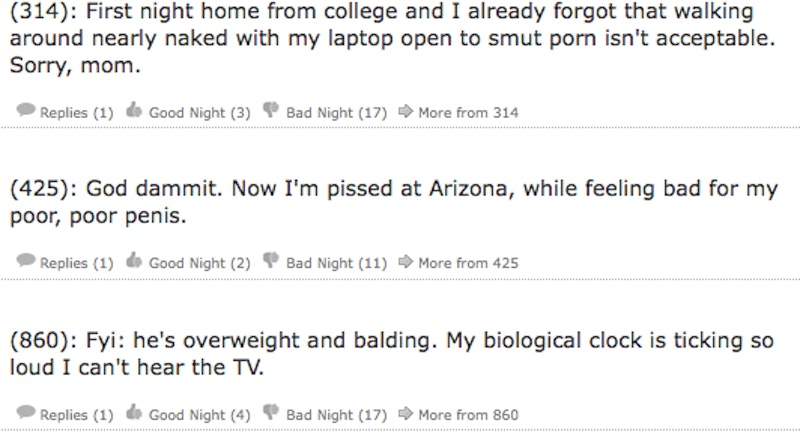Open Replies (1) for the 860 post
800x435 pixels.
click(77, 415)
